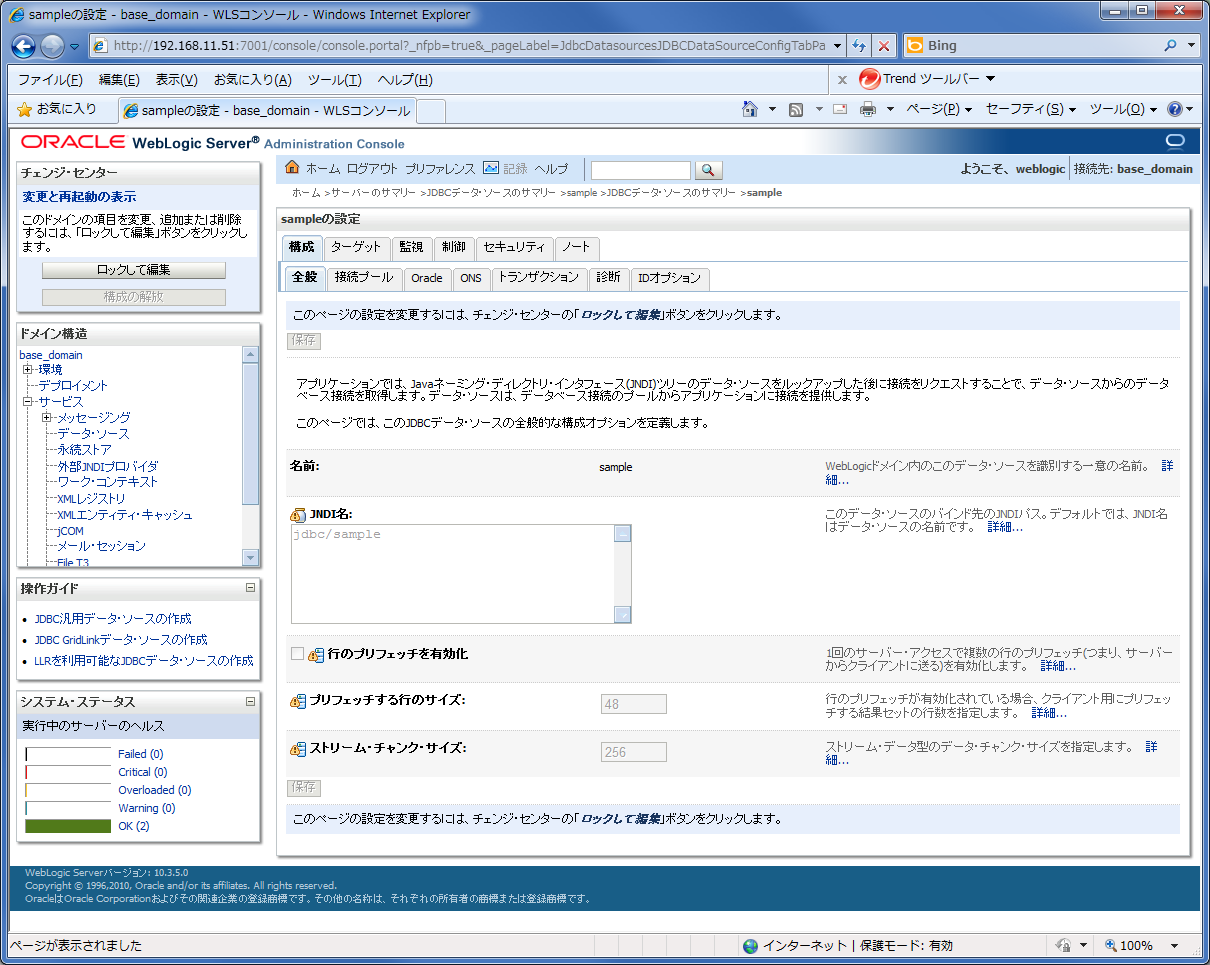Open the recent pages dropdown arrow
1210x965 pixels.
(75, 47)
